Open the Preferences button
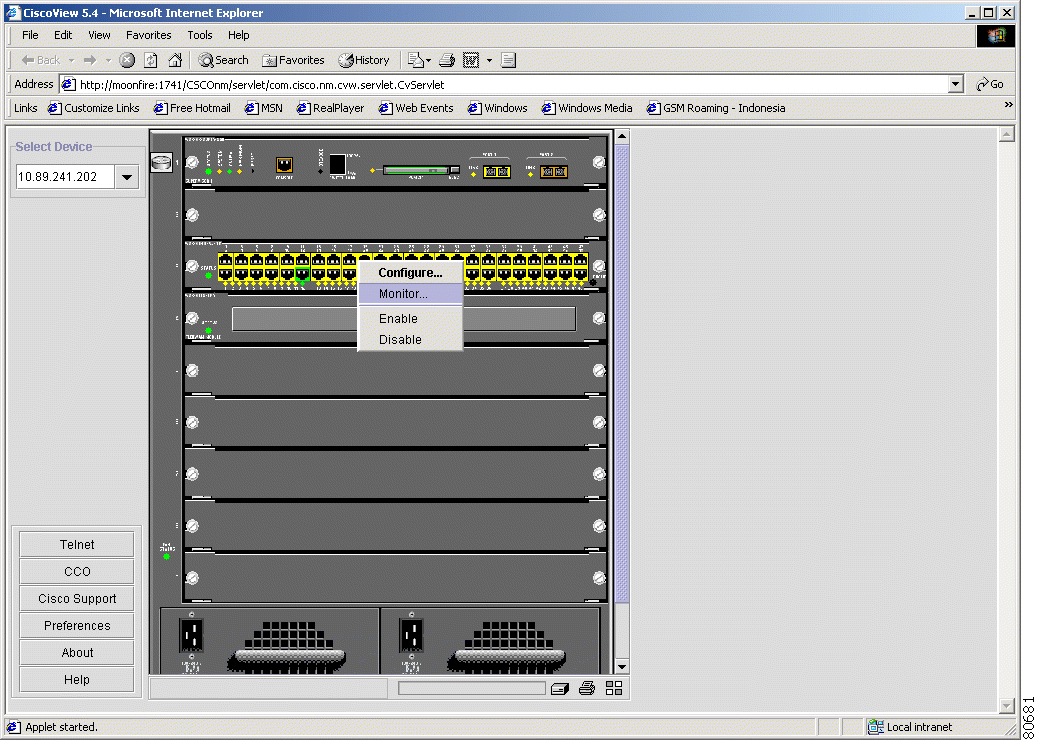 [77, 626]
